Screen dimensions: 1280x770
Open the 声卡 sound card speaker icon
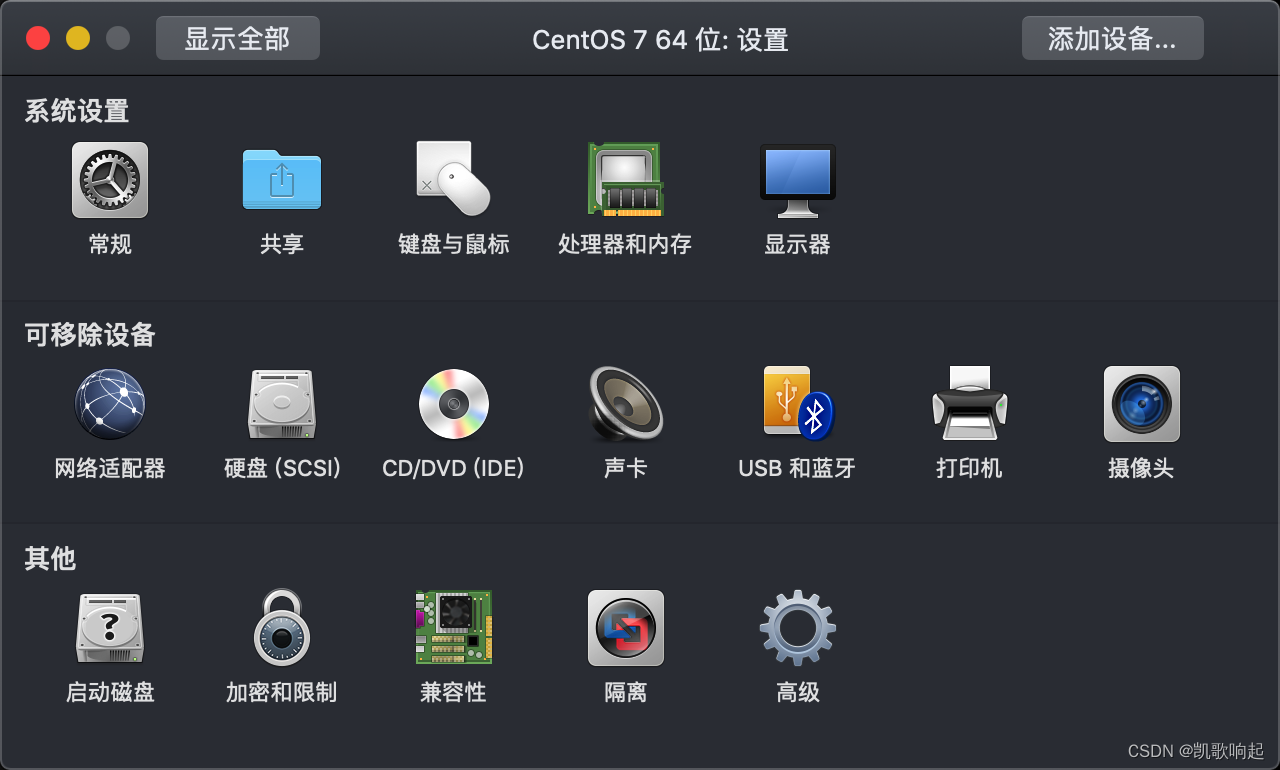[x=625, y=404]
